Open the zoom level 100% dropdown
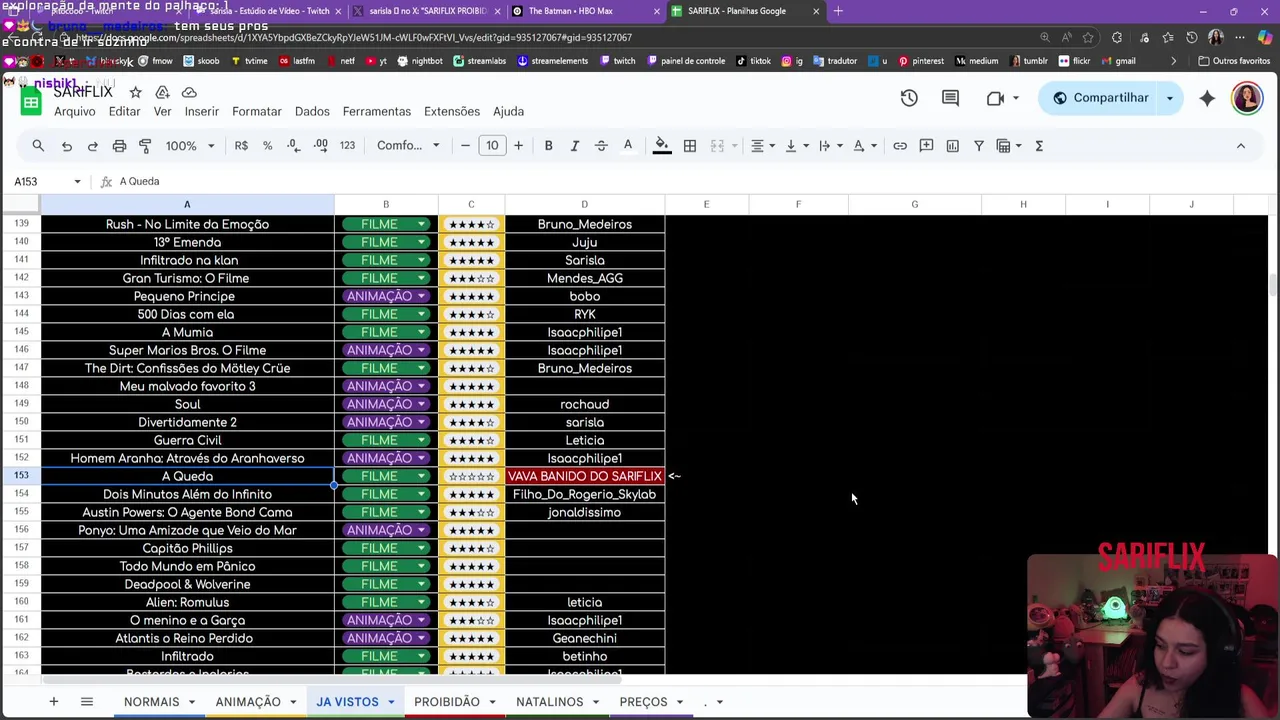 coord(190,146)
